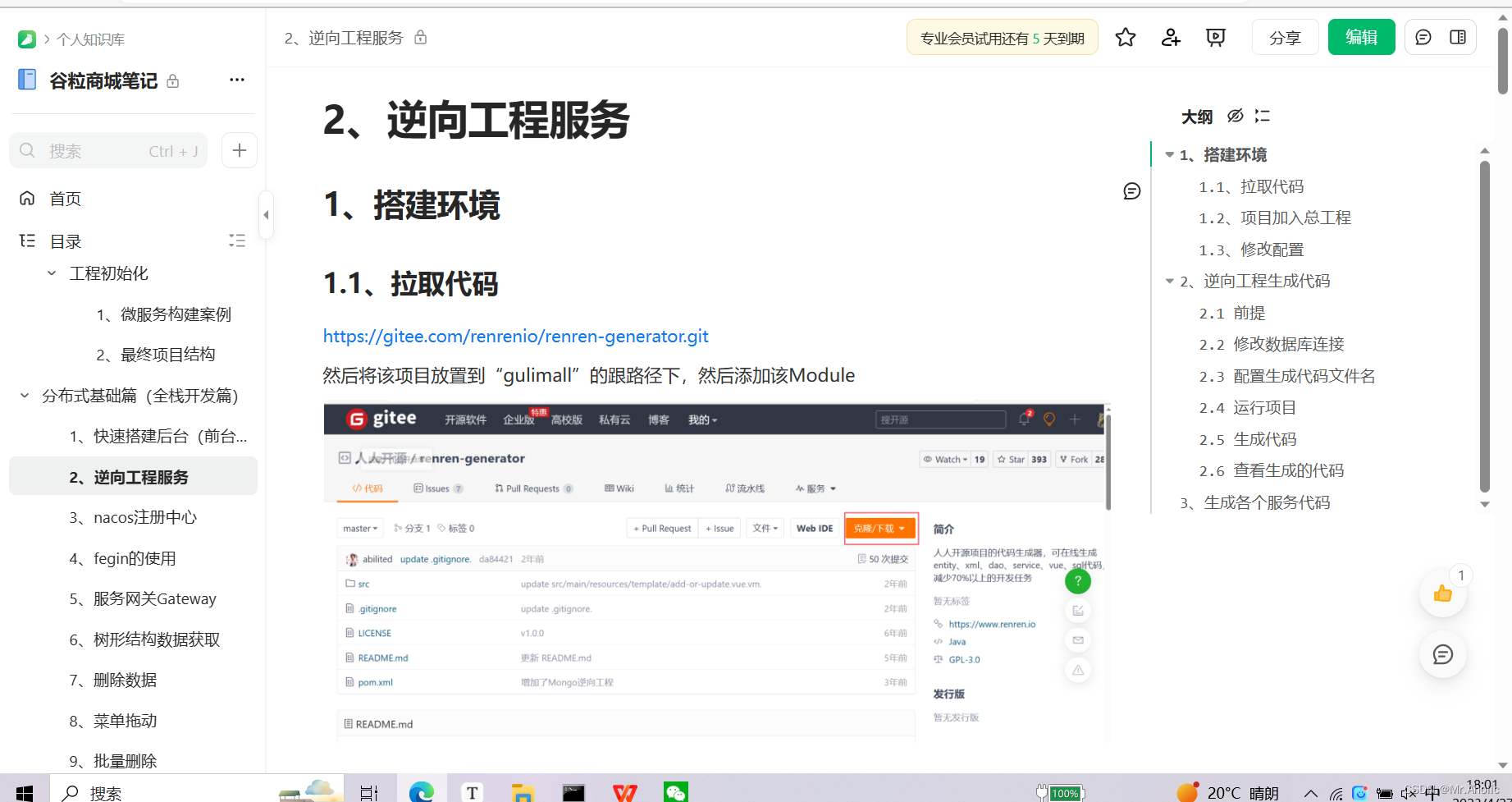
Task: Open comments via the speech bubble icon
Action: [x=1423, y=36]
